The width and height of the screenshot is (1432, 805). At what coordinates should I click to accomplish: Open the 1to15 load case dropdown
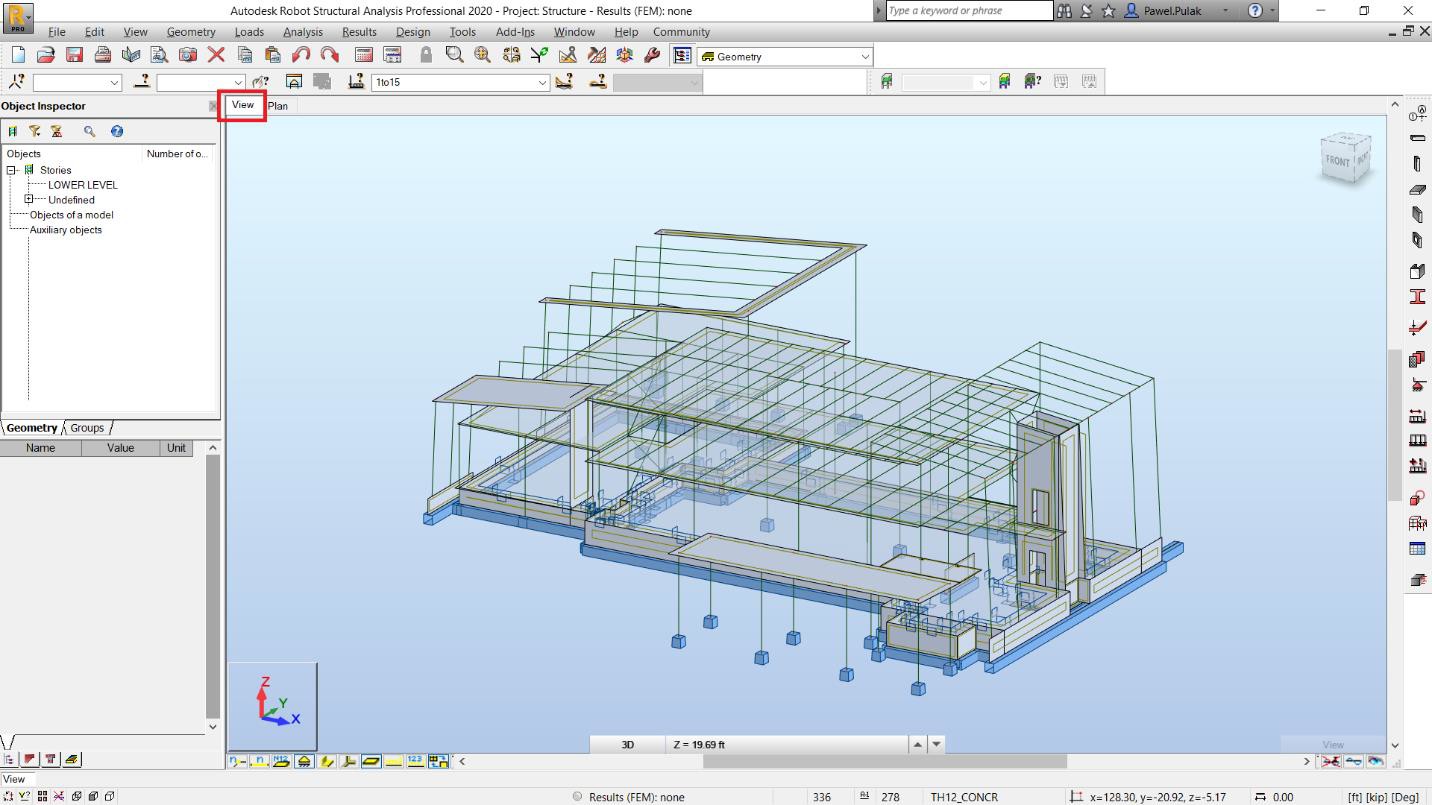[542, 82]
